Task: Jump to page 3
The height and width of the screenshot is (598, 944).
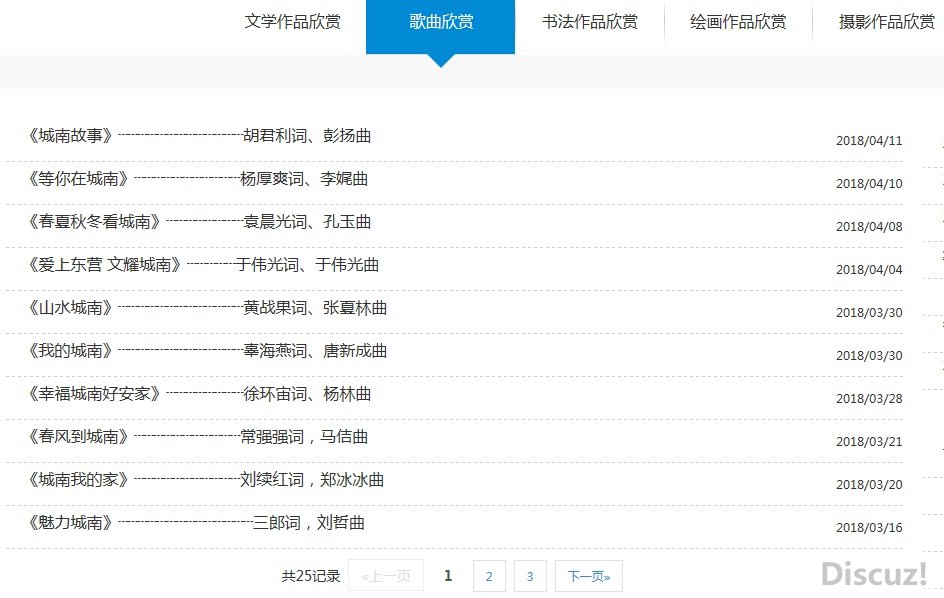Action: coord(530,576)
